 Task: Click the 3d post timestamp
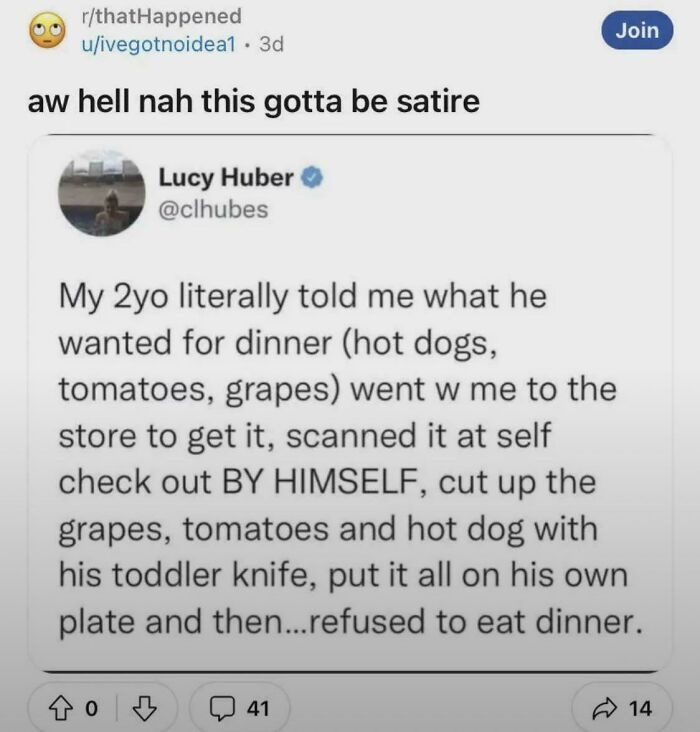pos(270,46)
